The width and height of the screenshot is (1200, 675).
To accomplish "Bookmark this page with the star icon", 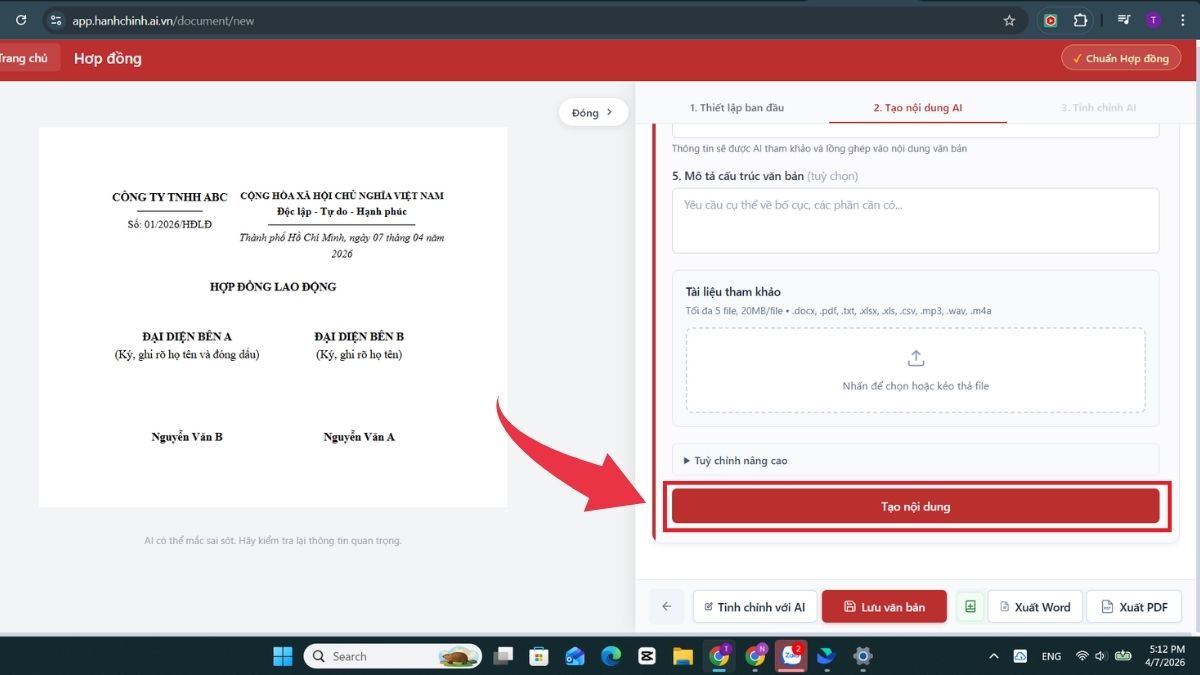I will tap(1009, 20).
